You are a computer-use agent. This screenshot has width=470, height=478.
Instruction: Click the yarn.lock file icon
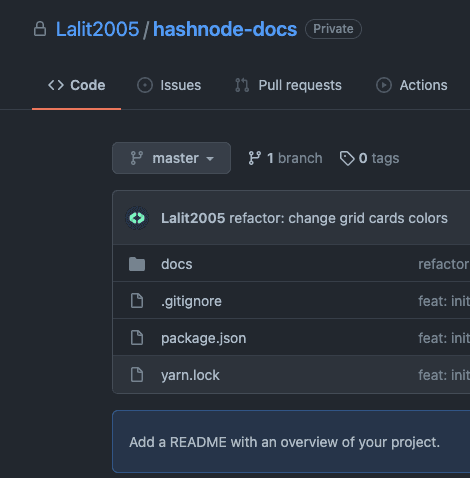137,375
